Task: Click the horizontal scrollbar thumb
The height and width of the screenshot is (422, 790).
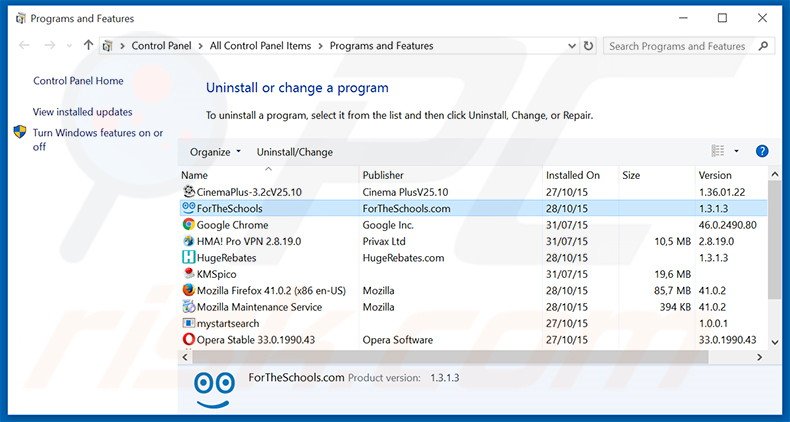Action: 450,357
